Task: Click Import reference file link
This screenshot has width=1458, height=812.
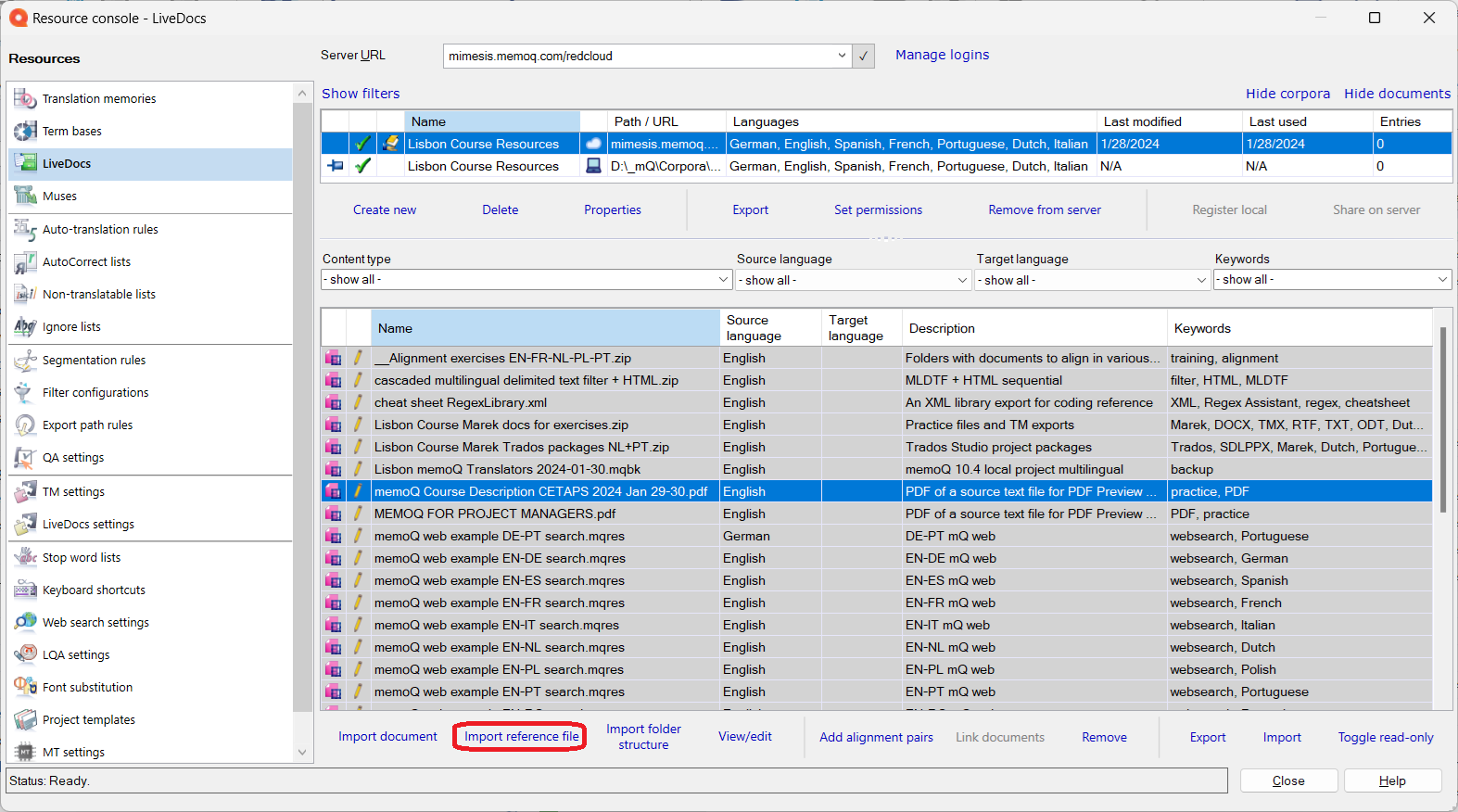Action: pos(521,736)
